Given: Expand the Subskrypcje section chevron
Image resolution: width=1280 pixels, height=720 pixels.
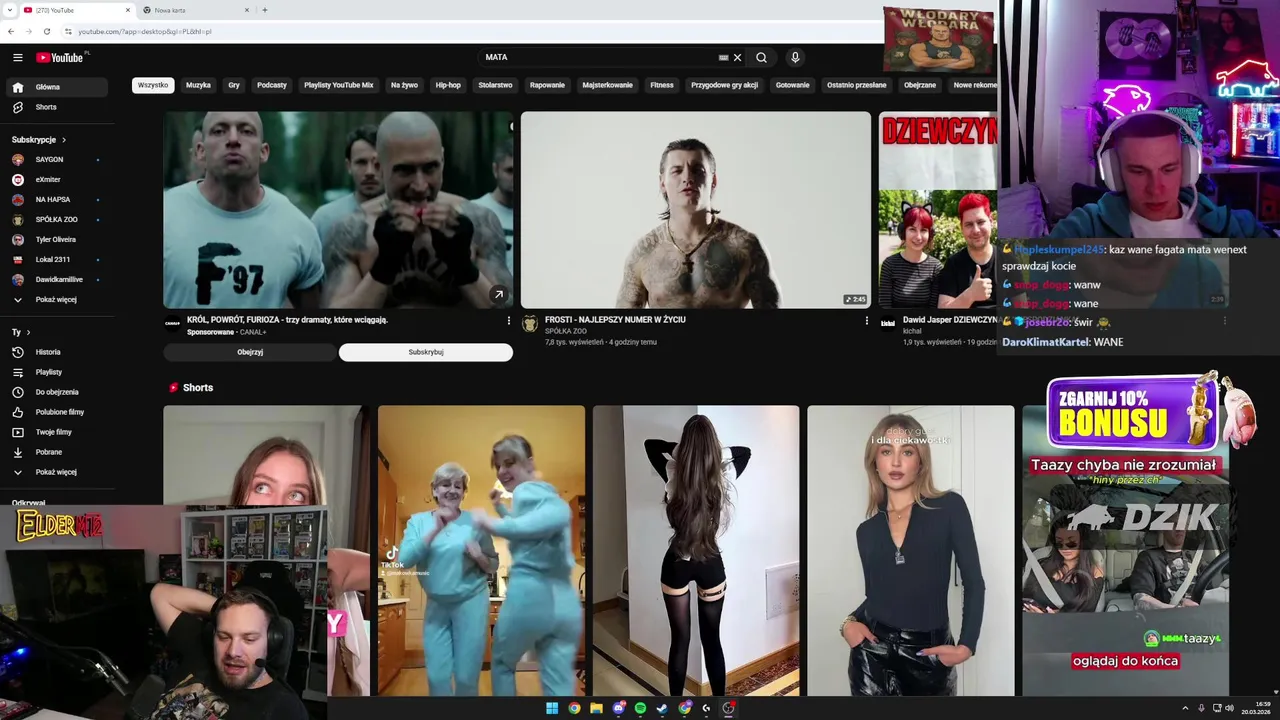Looking at the screenshot, I should [x=64, y=140].
